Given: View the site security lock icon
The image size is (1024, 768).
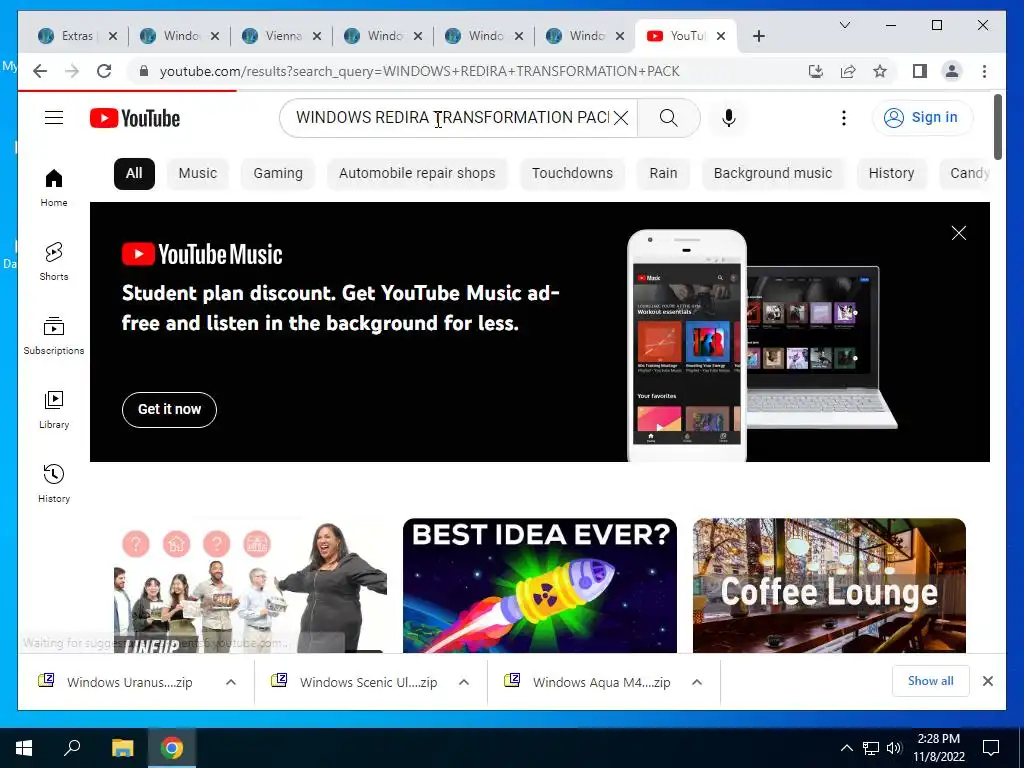Looking at the screenshot, I should click(x=144, y=71).
